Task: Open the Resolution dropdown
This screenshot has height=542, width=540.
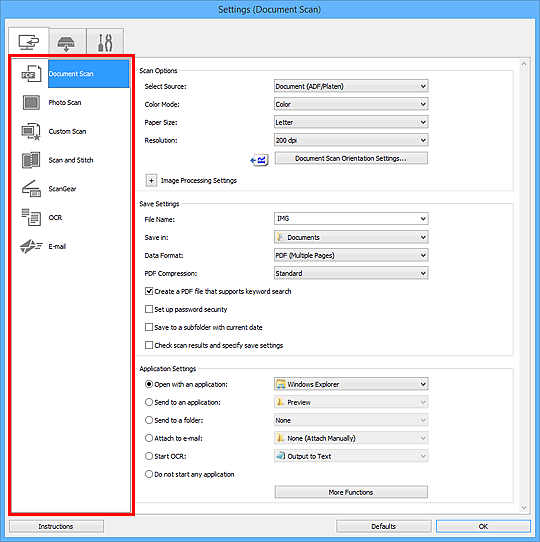Action: (351, 140)
